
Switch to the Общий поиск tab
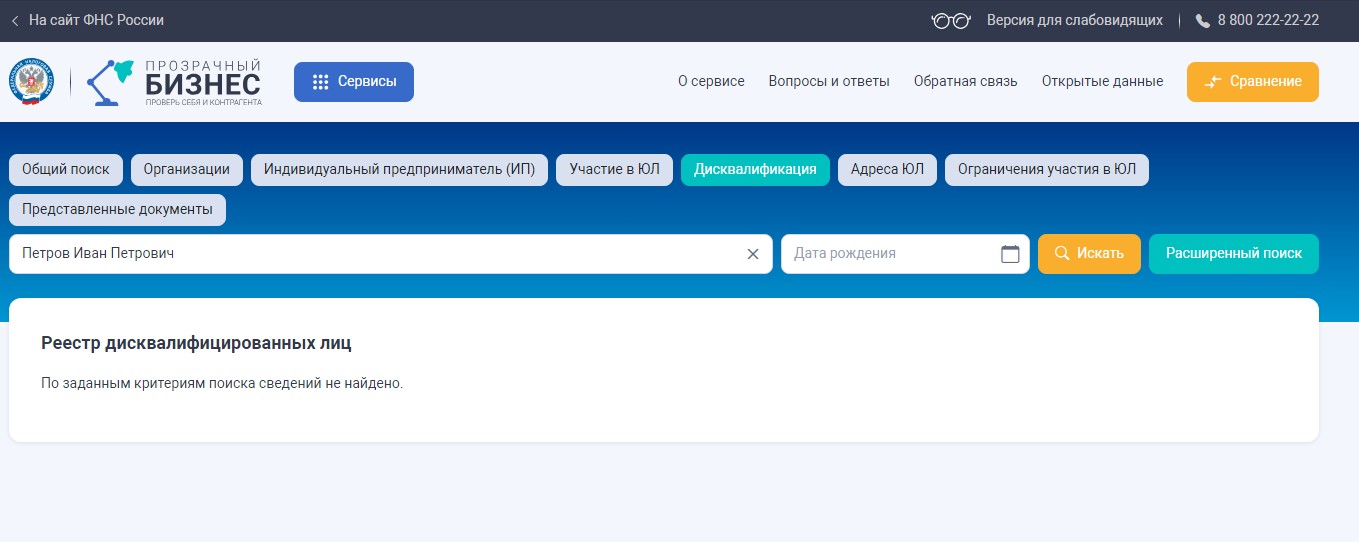[66, 170]
